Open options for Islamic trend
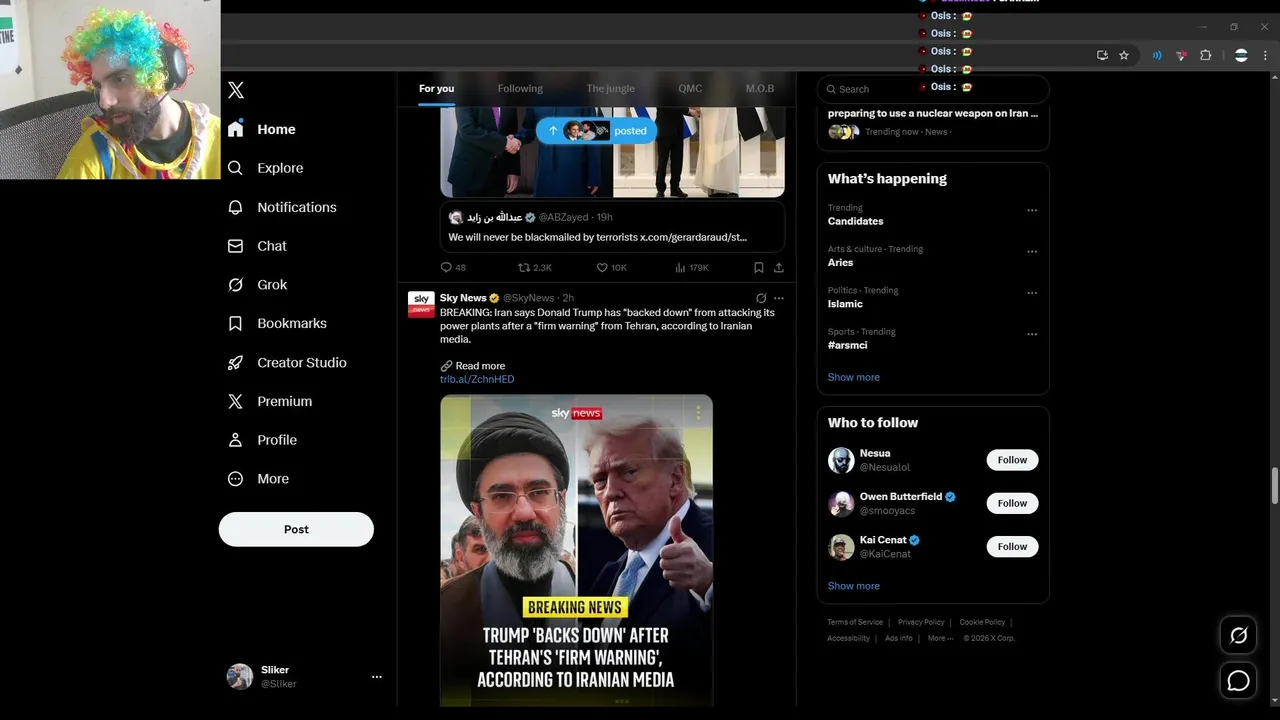This screenshot has width=1280, height=720. [x=1032, y=293]
